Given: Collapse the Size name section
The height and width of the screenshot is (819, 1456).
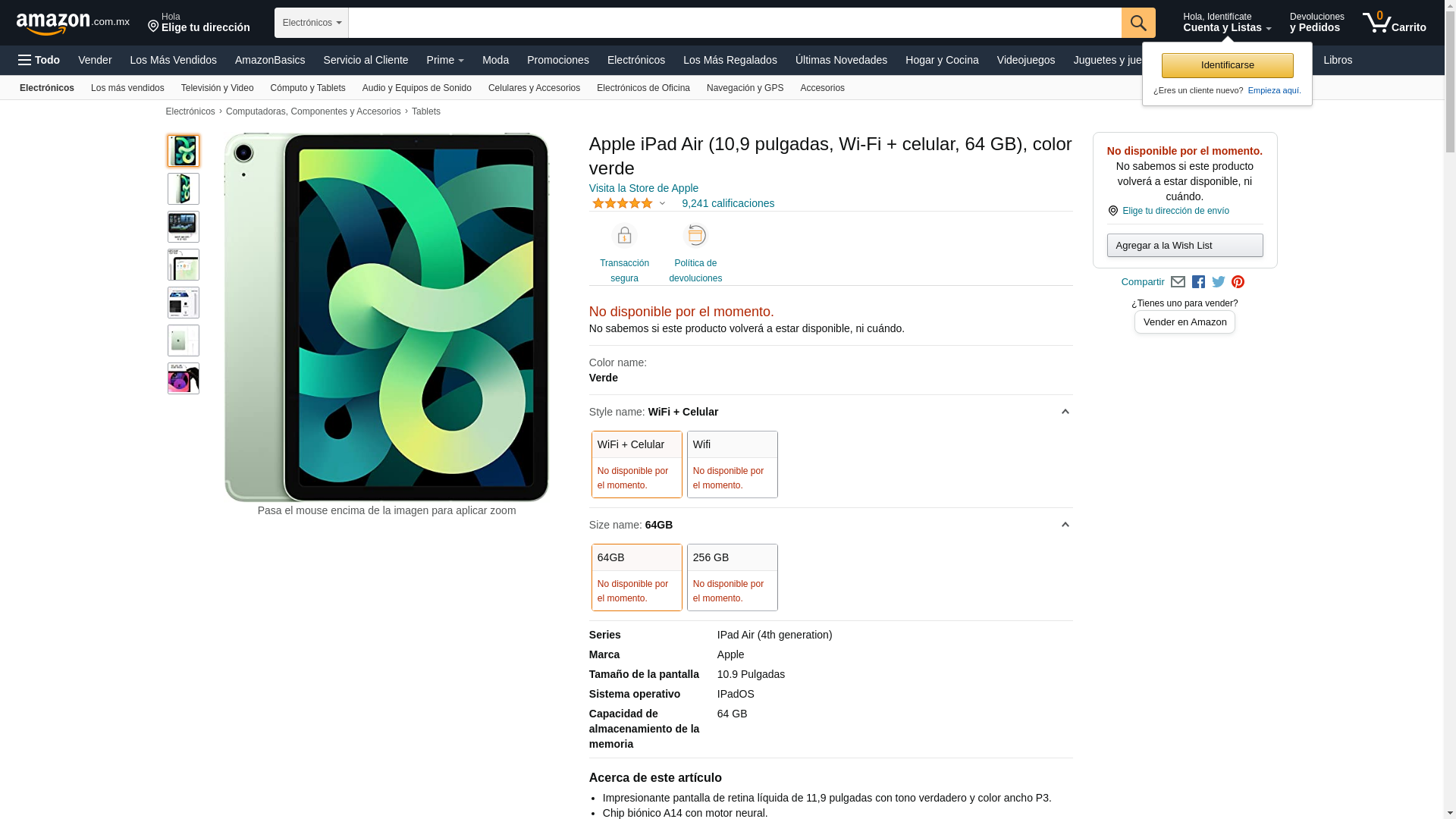Looking at the screenshot, I should click(x=1065, y=525).
